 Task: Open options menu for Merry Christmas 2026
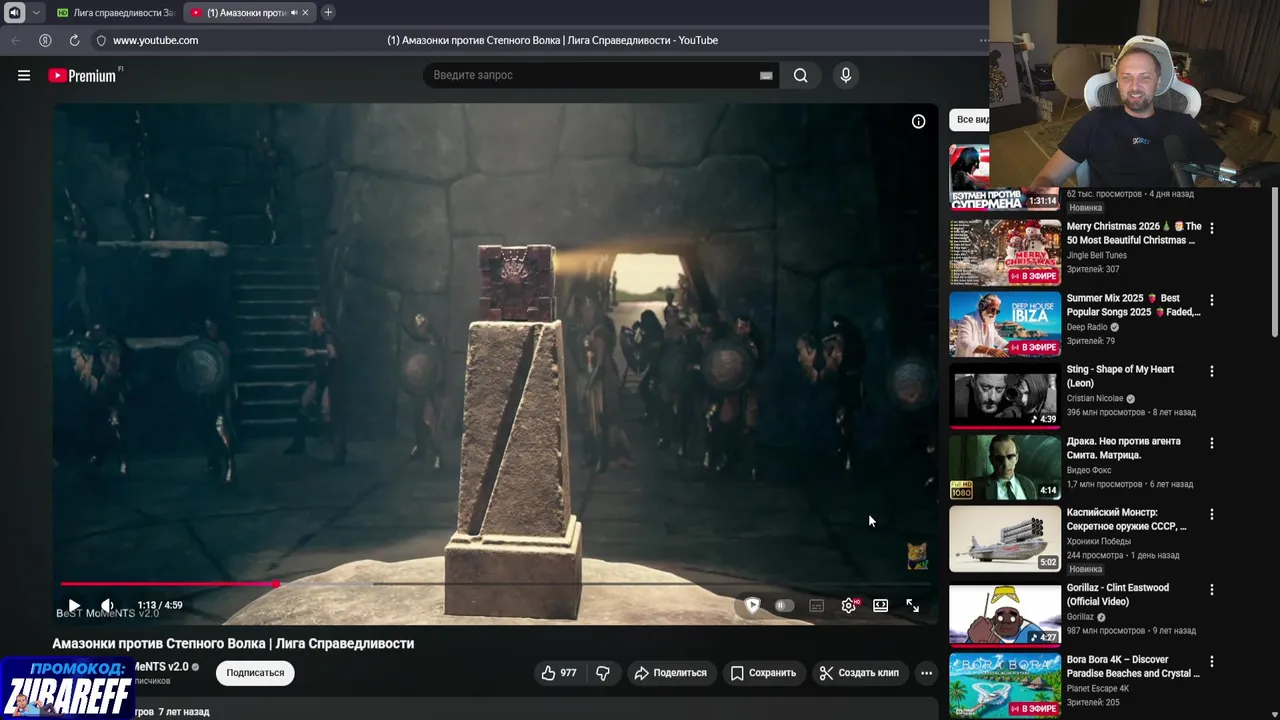tap(1211, 228)
